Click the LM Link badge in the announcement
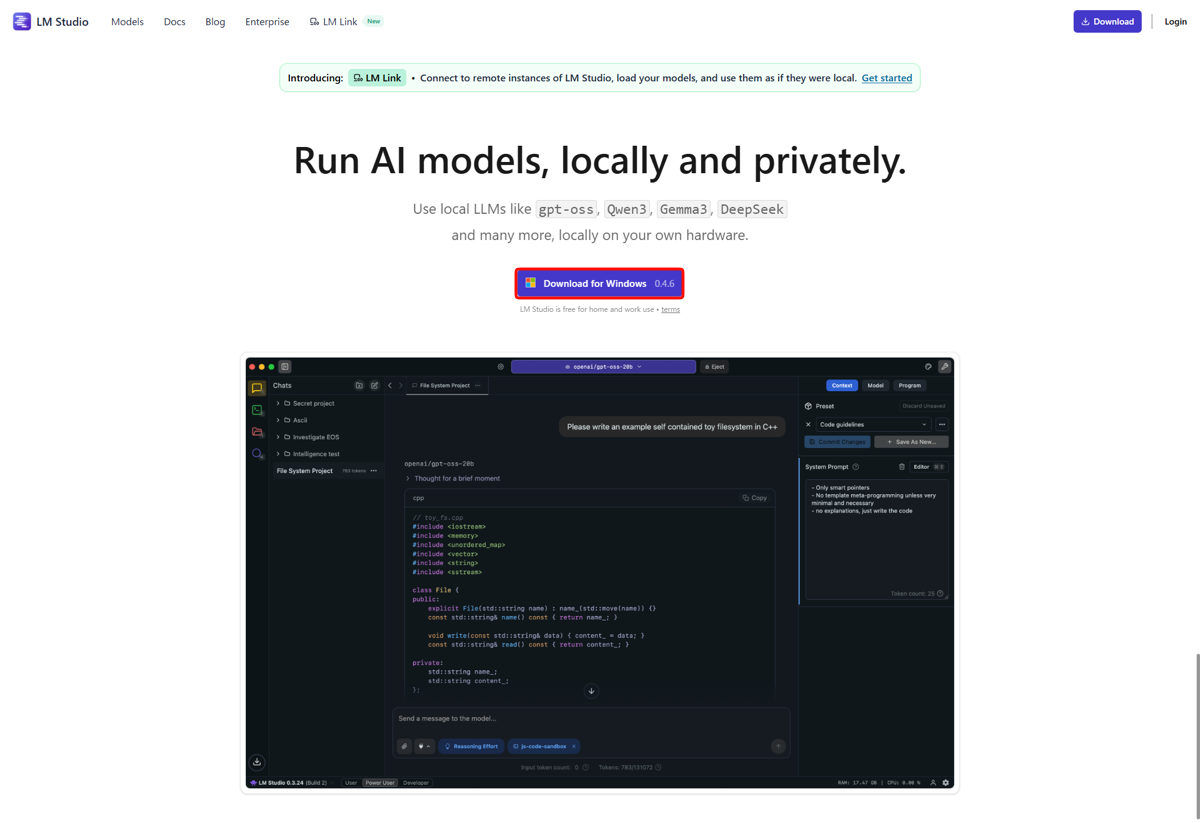1200x823 pixels. [x=377, y=78]
